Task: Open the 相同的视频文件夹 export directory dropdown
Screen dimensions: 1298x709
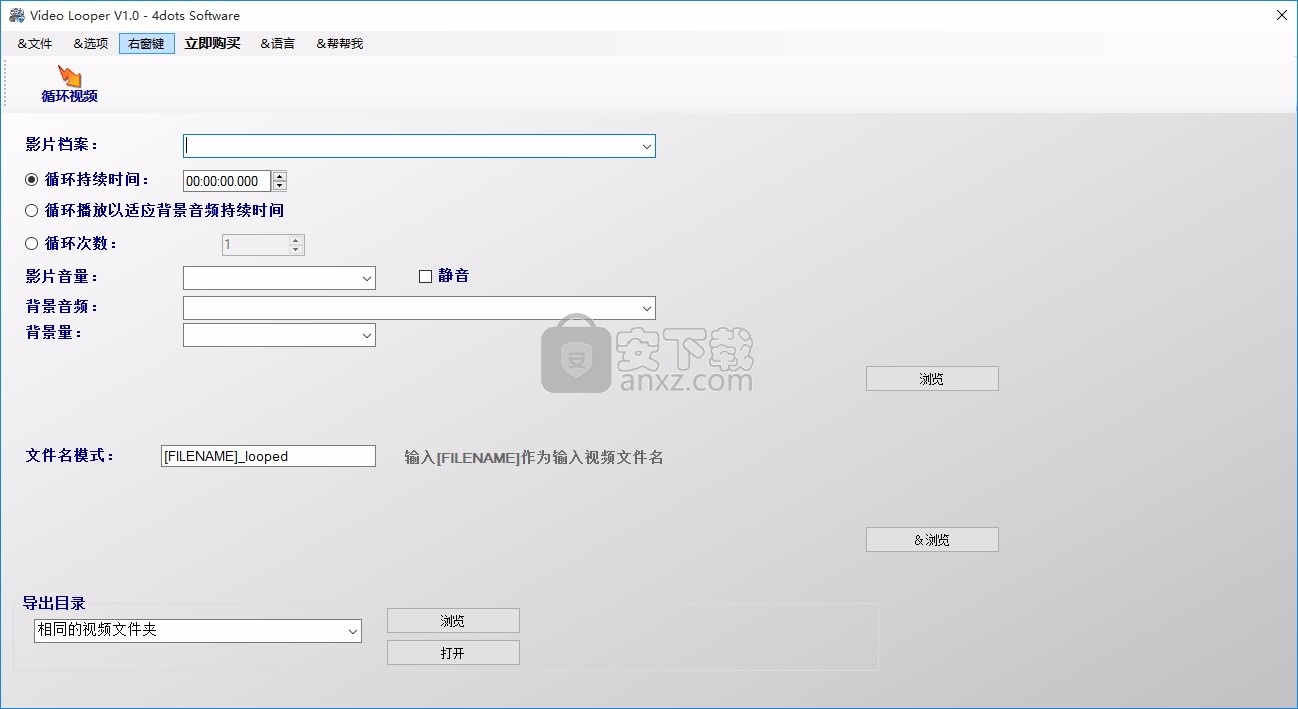Action: (x=352, y=631)
